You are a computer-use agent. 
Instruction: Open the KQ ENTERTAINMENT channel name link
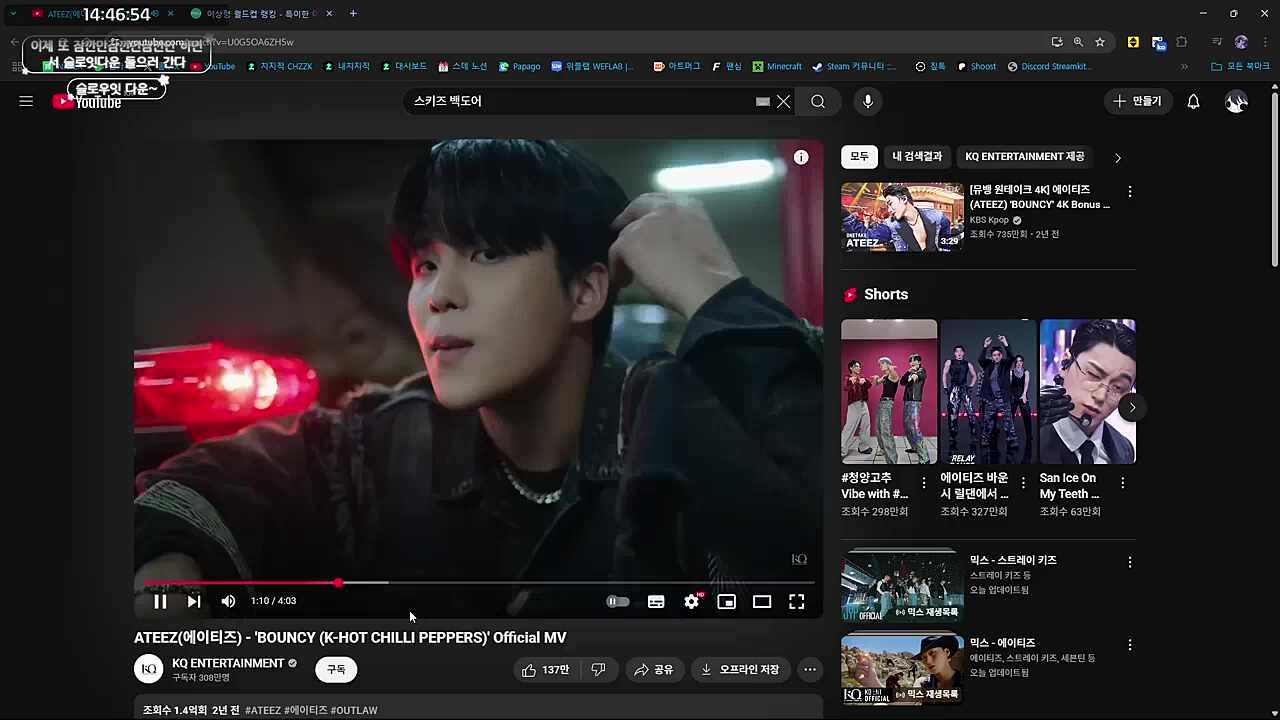(x=228, y=663)
